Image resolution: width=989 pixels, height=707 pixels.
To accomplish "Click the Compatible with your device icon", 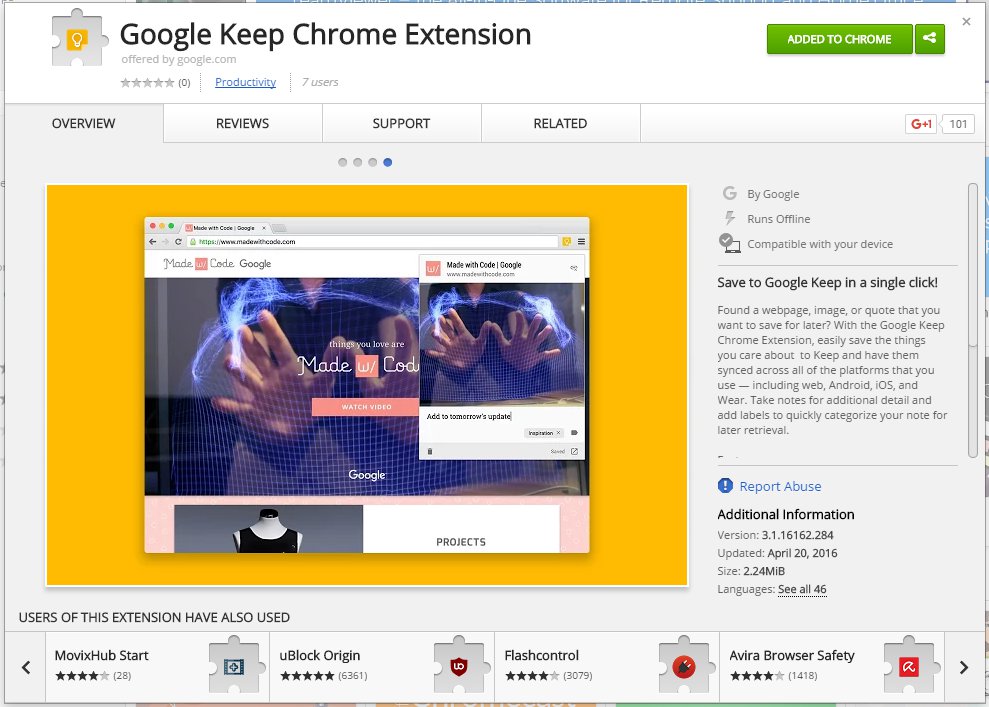I will pos(730,243).
